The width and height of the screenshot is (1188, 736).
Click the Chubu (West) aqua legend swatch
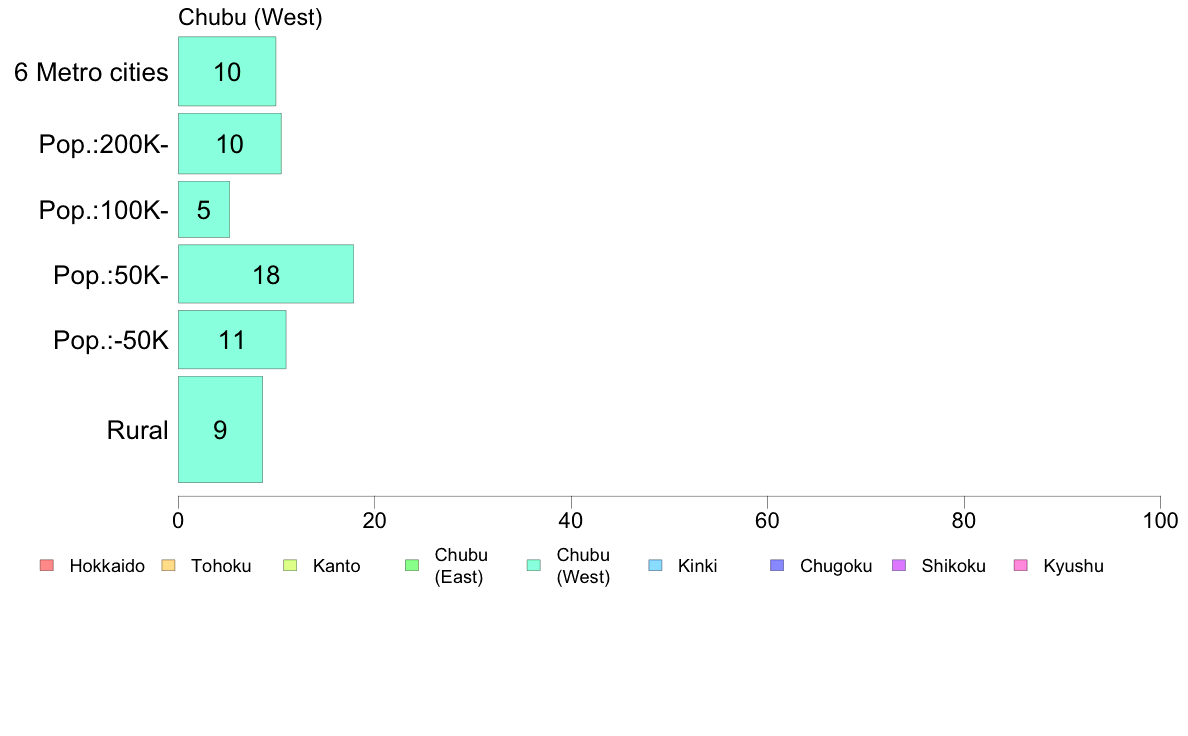tap(533, 566)
